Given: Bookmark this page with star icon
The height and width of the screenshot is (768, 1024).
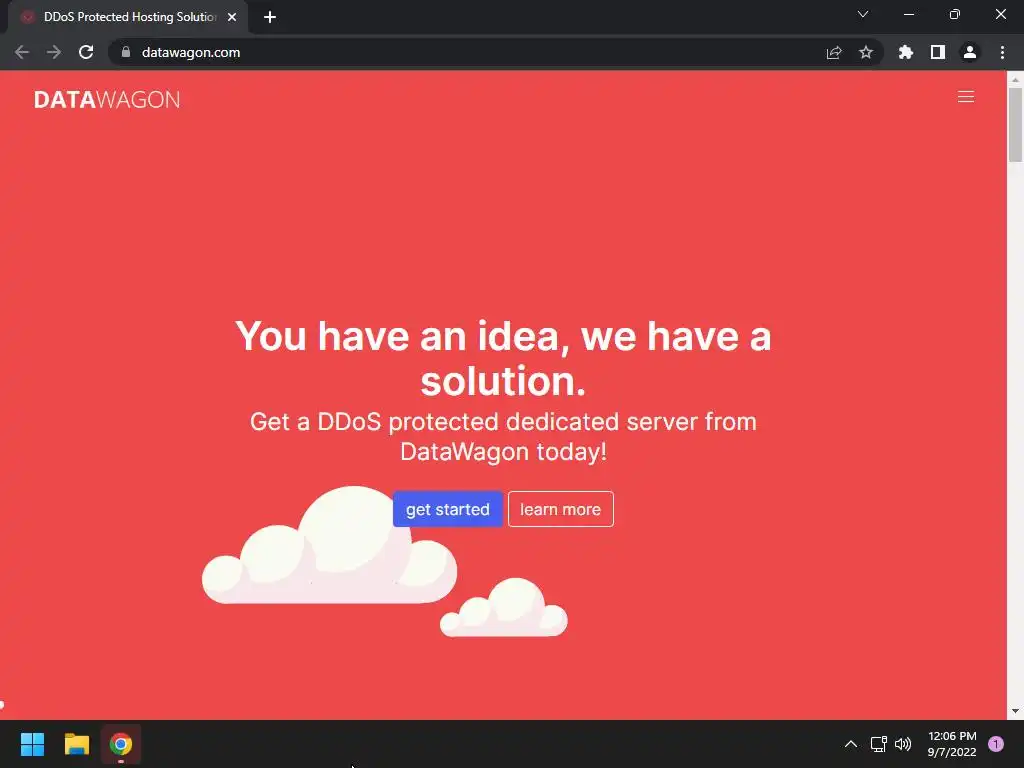Looking at the screenshot, I should (866, 52).
